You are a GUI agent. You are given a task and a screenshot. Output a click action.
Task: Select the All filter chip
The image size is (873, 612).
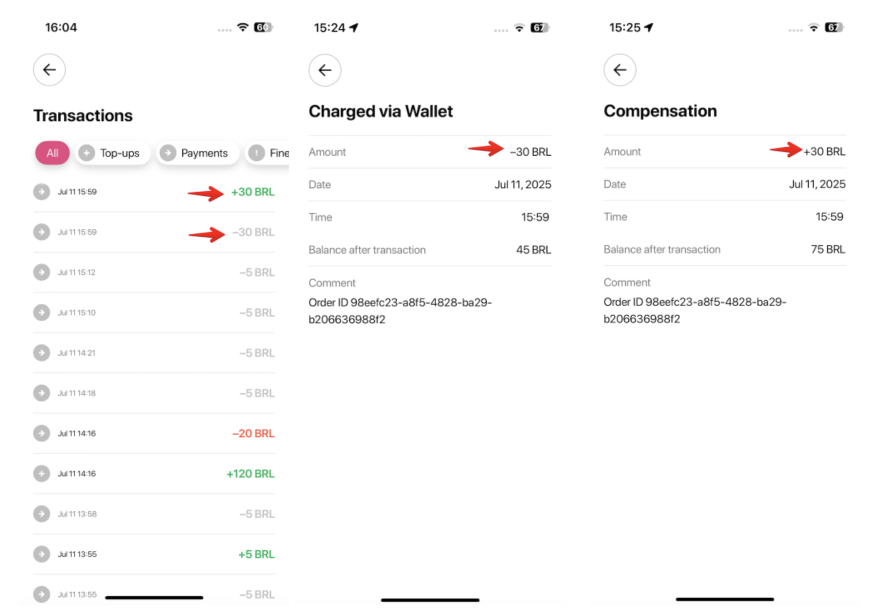click(x=52, y=153)
